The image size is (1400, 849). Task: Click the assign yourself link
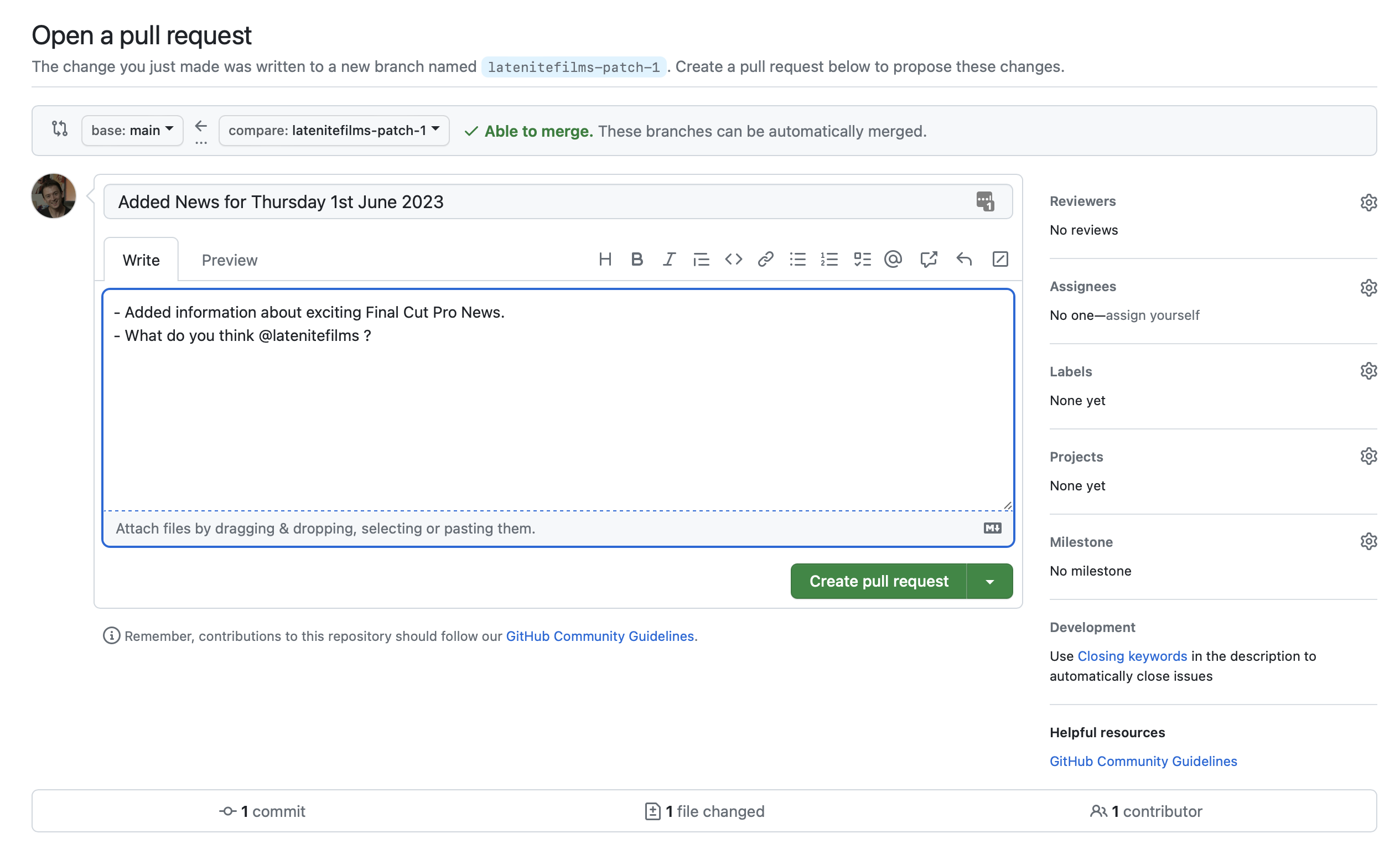(x=1152, y=315)
